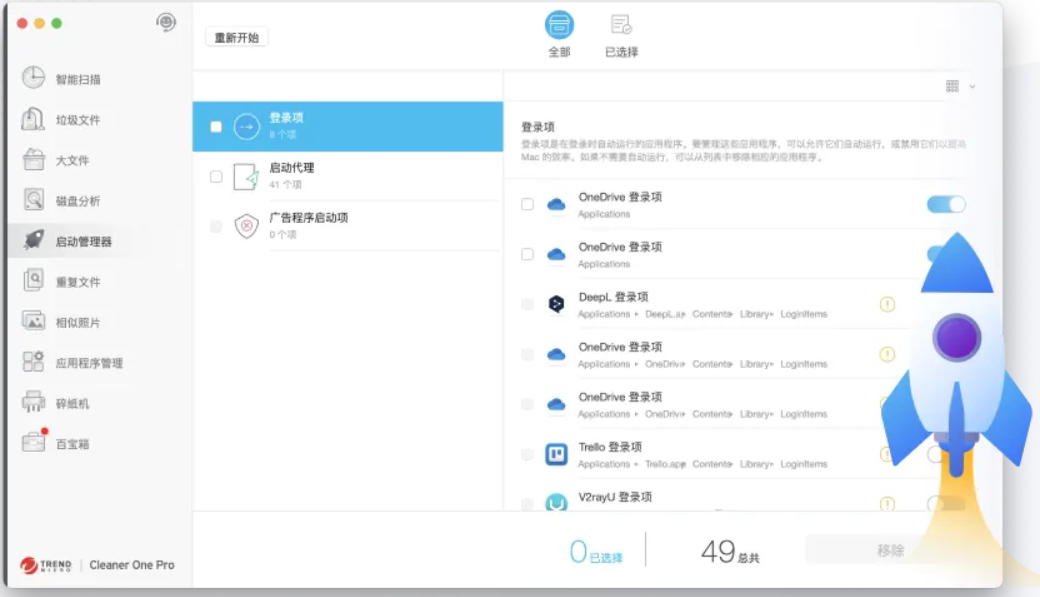
Task: Switch to the 已选择 tab
Action: tap(621, 34)
